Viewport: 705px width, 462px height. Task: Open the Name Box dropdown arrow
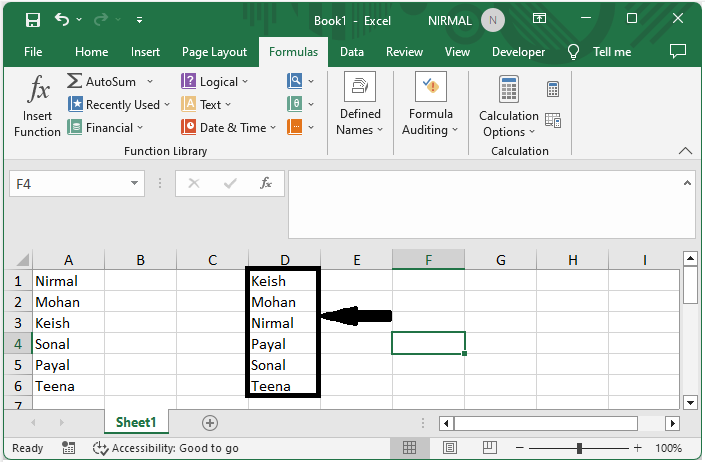pyautogui.click(x=134, y=183)
